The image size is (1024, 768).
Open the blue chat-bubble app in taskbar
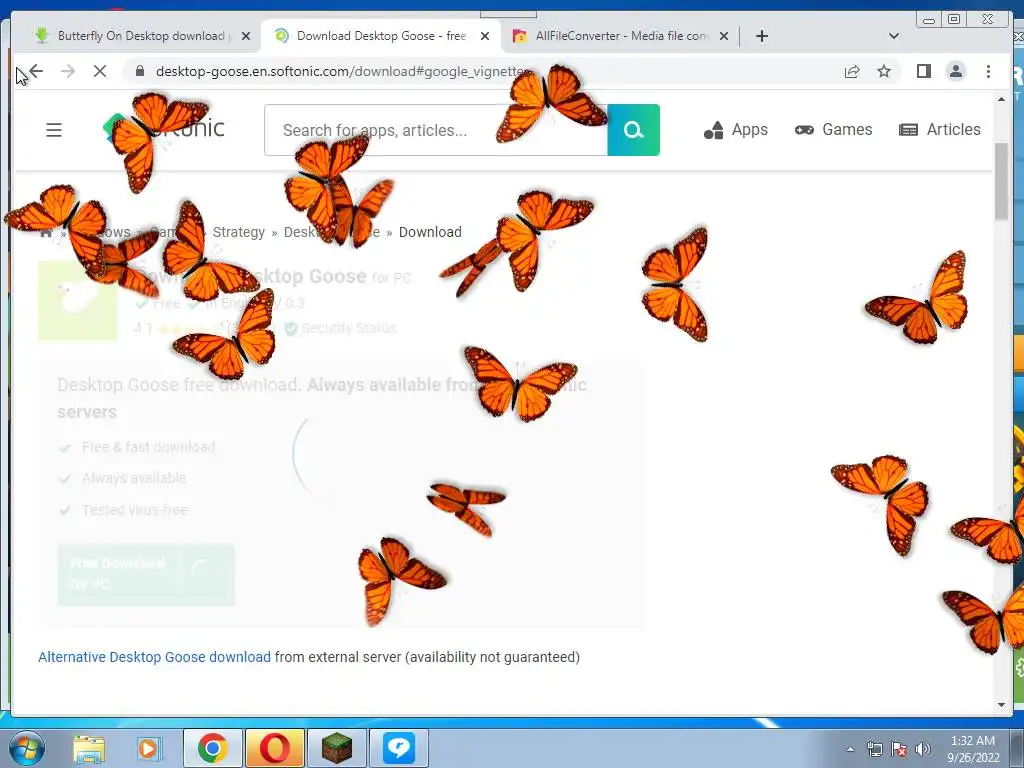[398, 748]
